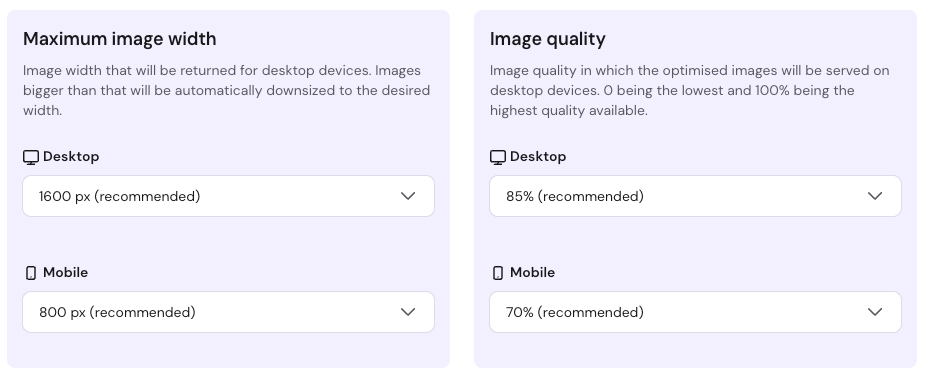This screenshot has width=931, height=380.
Task: Click the chevron arrow in Desktop quality selector
Action: pos(875,196)
